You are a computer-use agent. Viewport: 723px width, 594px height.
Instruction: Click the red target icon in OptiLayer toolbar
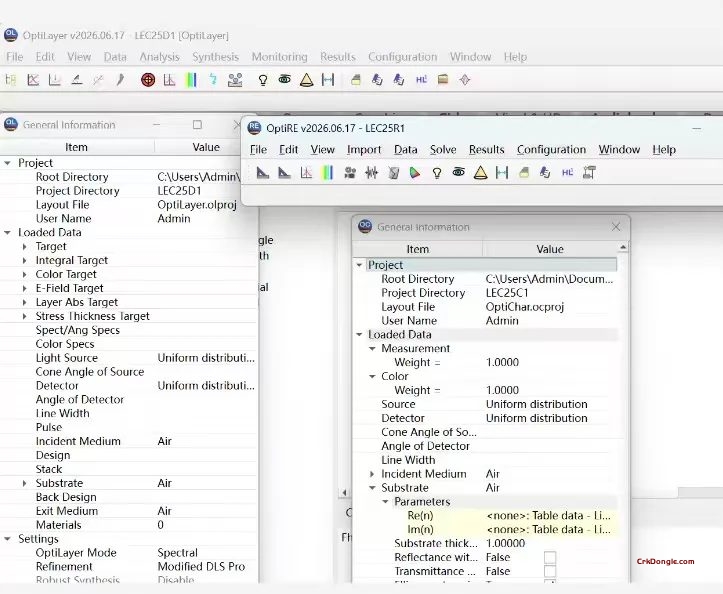[x=148, y=80]
